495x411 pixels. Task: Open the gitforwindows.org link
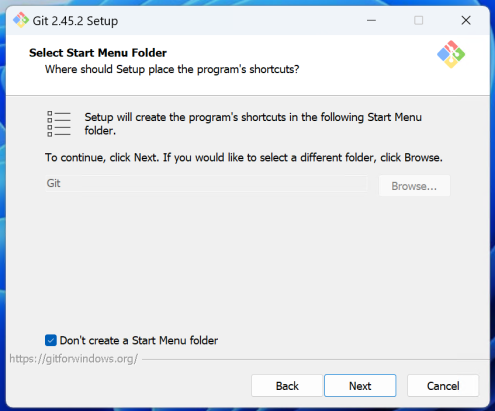(74, 359)
